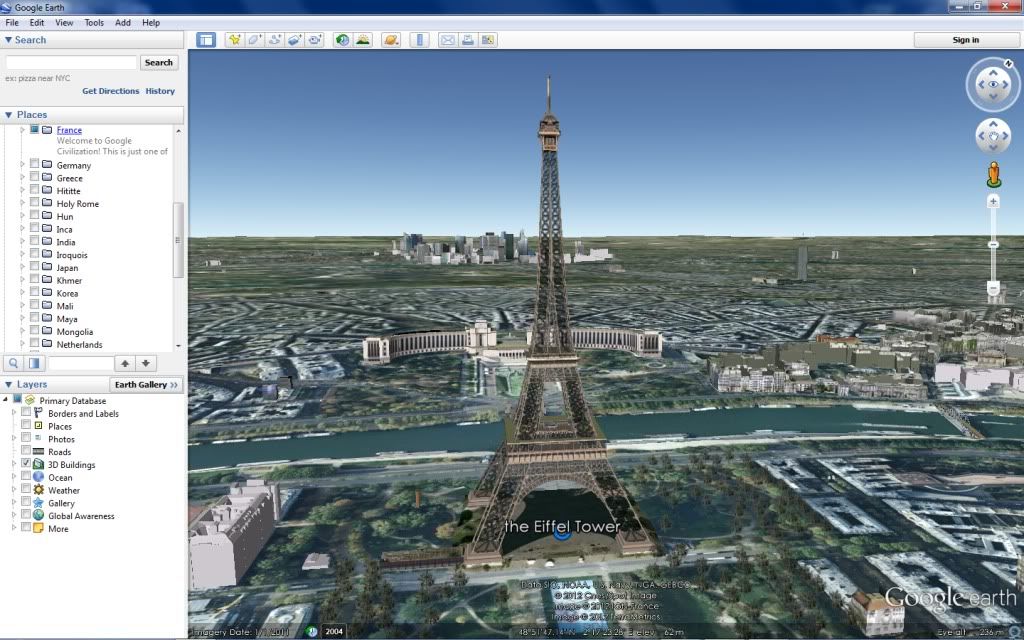
Task: Add a path from the toolbar
Action: tap(275, 40)
